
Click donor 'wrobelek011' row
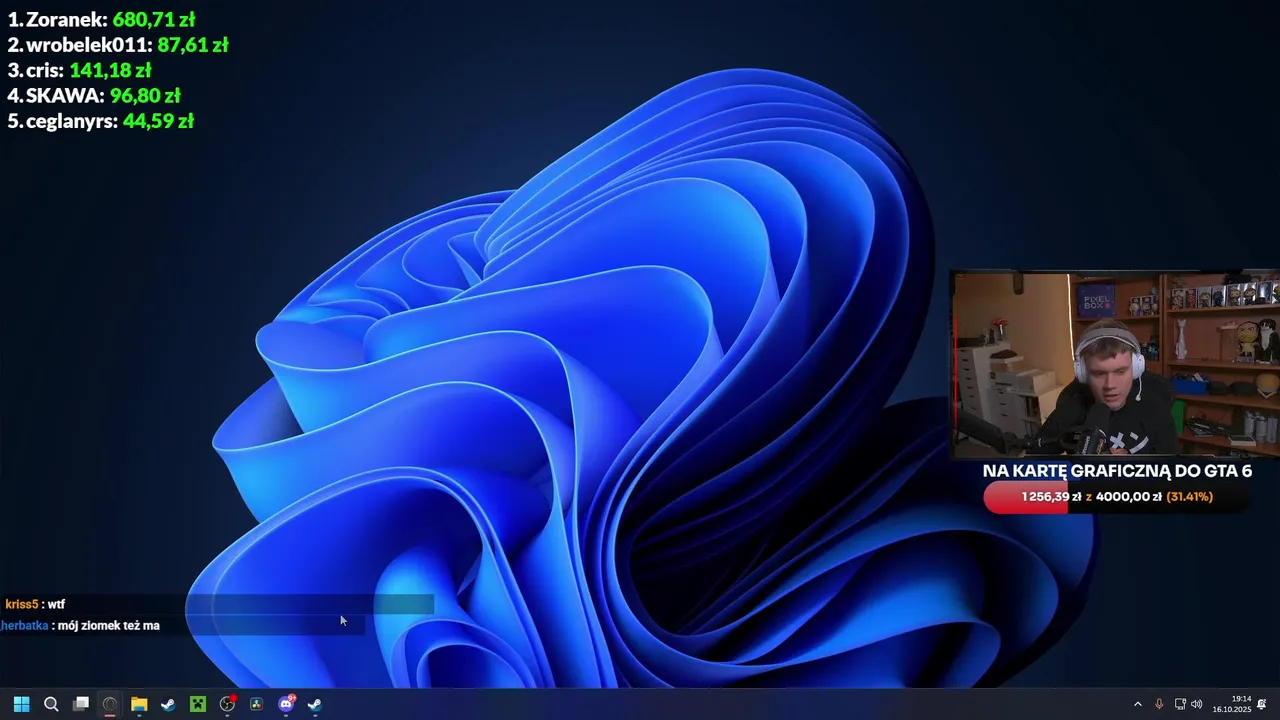[x=118, y=45]
